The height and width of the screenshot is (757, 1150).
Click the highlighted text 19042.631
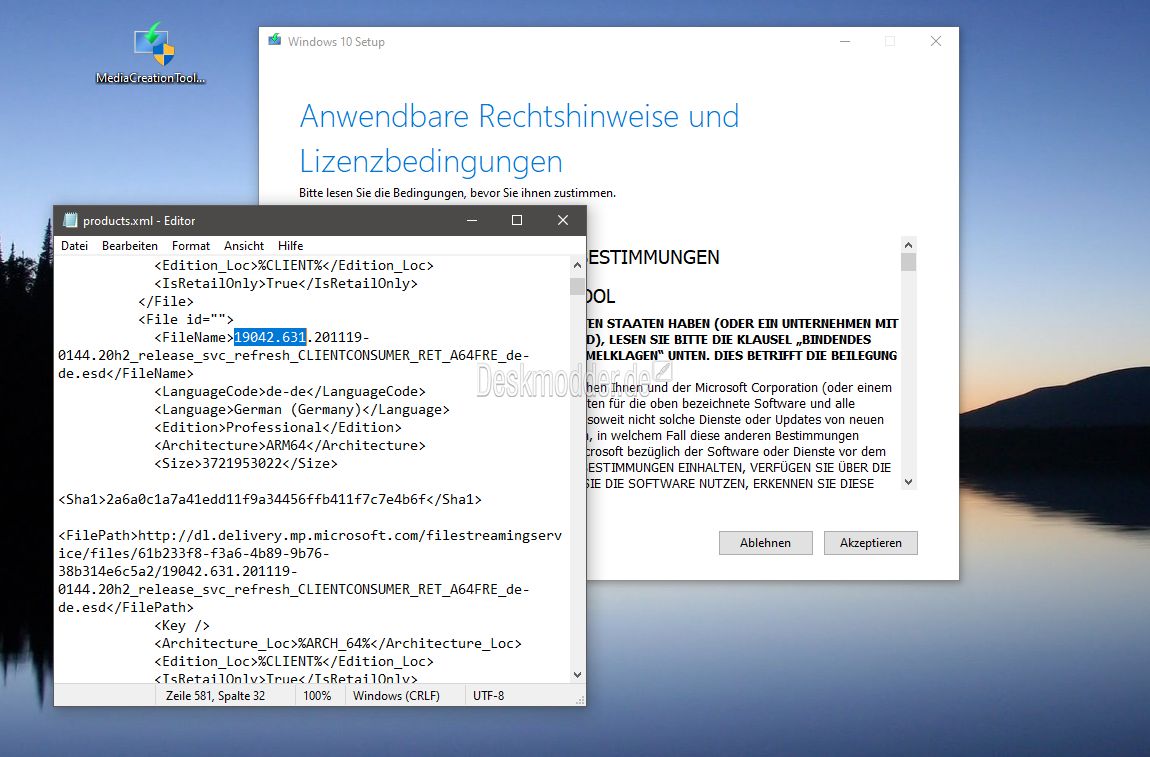pos(270,337)
